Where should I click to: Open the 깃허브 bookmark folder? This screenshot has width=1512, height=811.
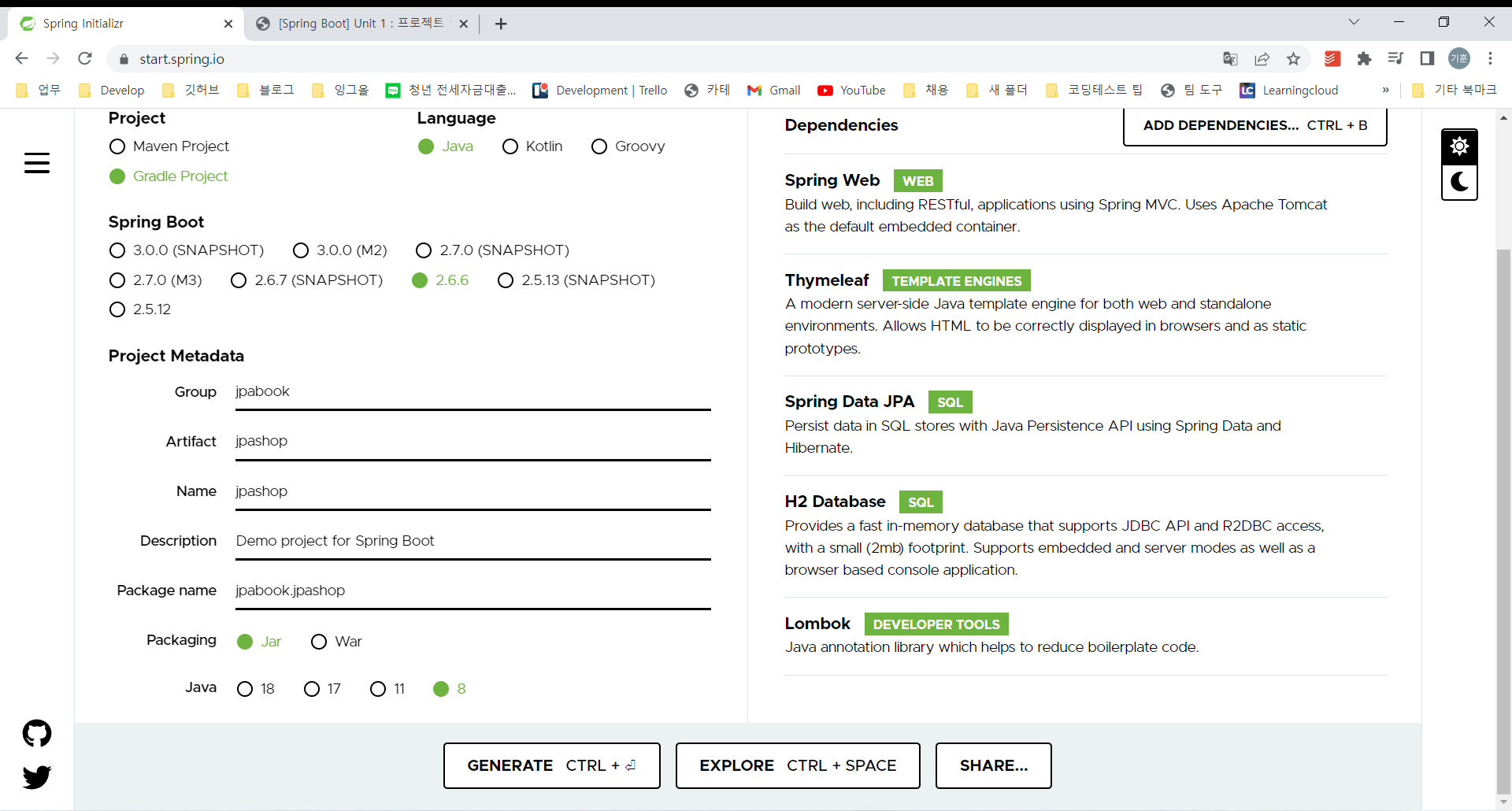[x=191, y=90]
